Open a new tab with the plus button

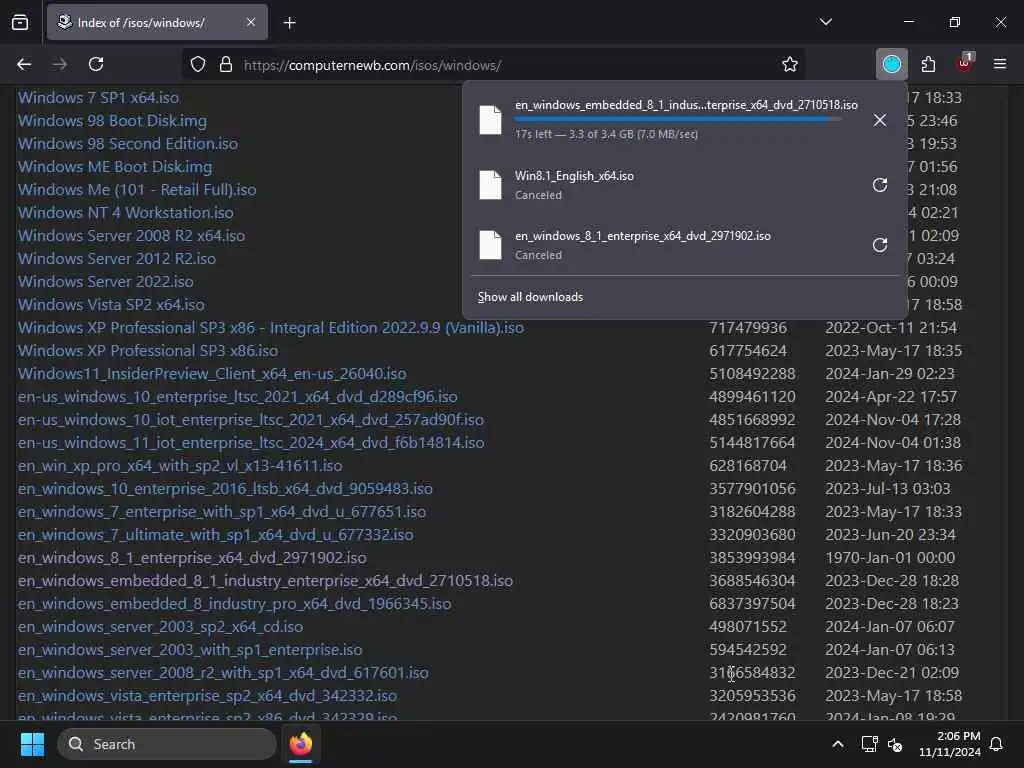click(290, 23)
